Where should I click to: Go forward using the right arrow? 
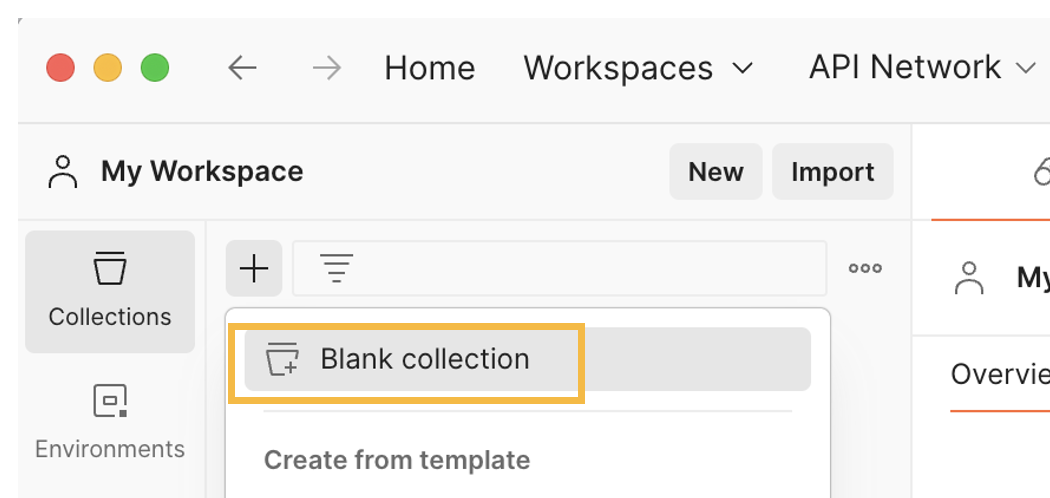click(326, 68)
